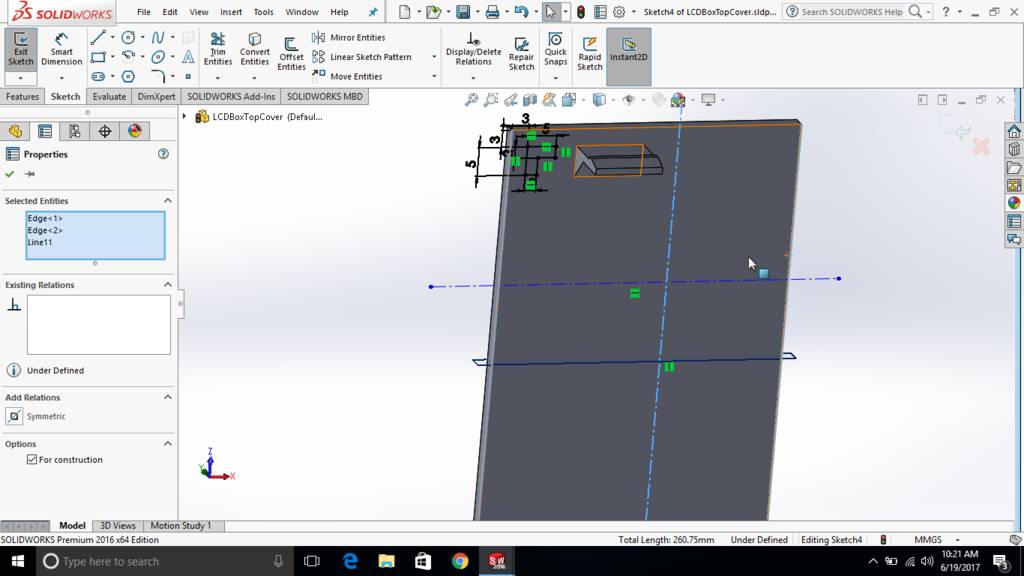Collapse the Selected Entities section
This screenshot has width=1024, height=576.
(167, 201)
